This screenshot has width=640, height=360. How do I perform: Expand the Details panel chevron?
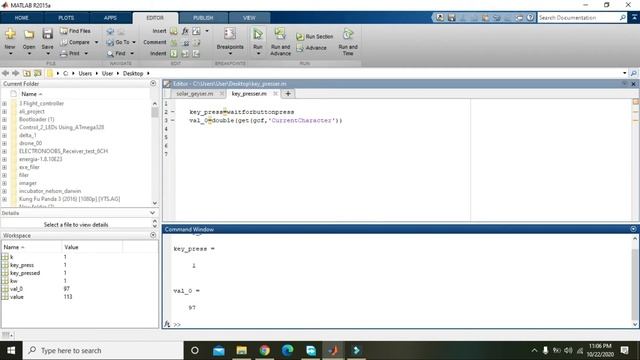pos(153,213)
